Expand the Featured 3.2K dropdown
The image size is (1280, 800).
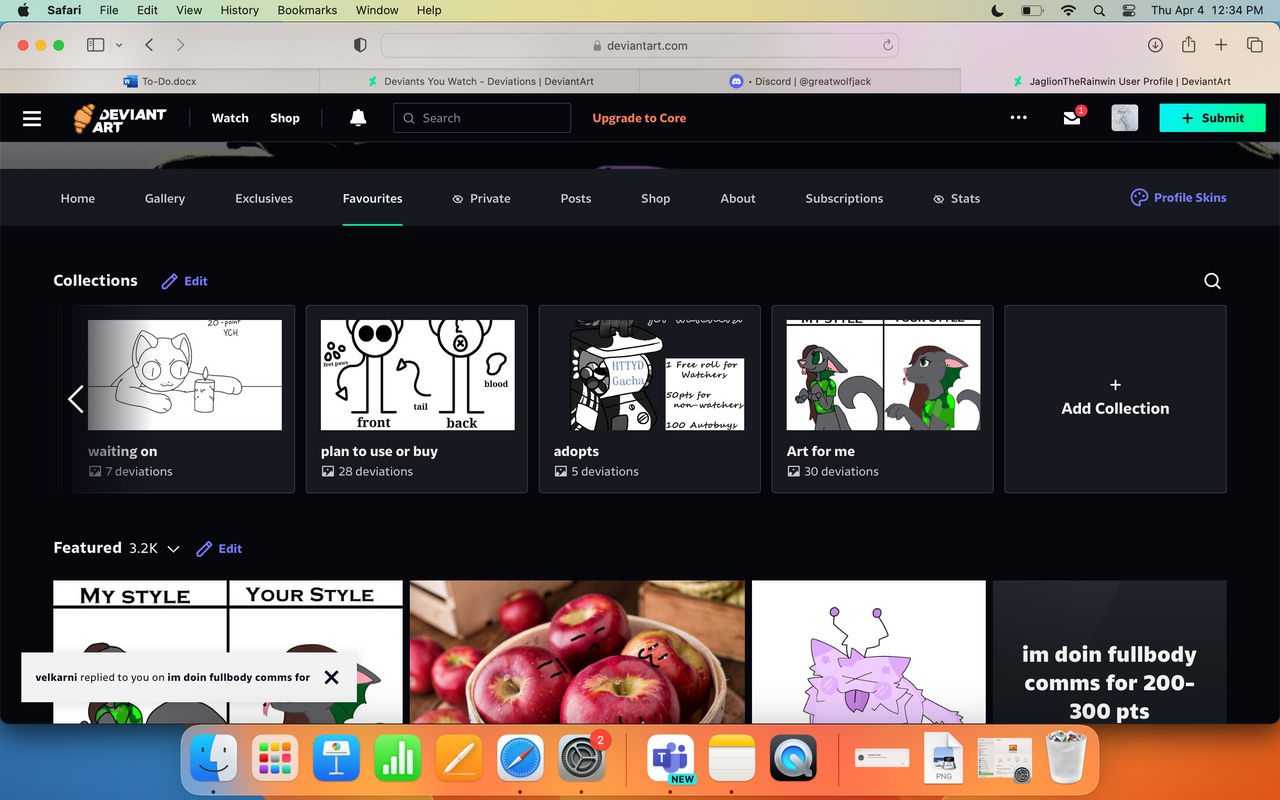tap(173, 549)
